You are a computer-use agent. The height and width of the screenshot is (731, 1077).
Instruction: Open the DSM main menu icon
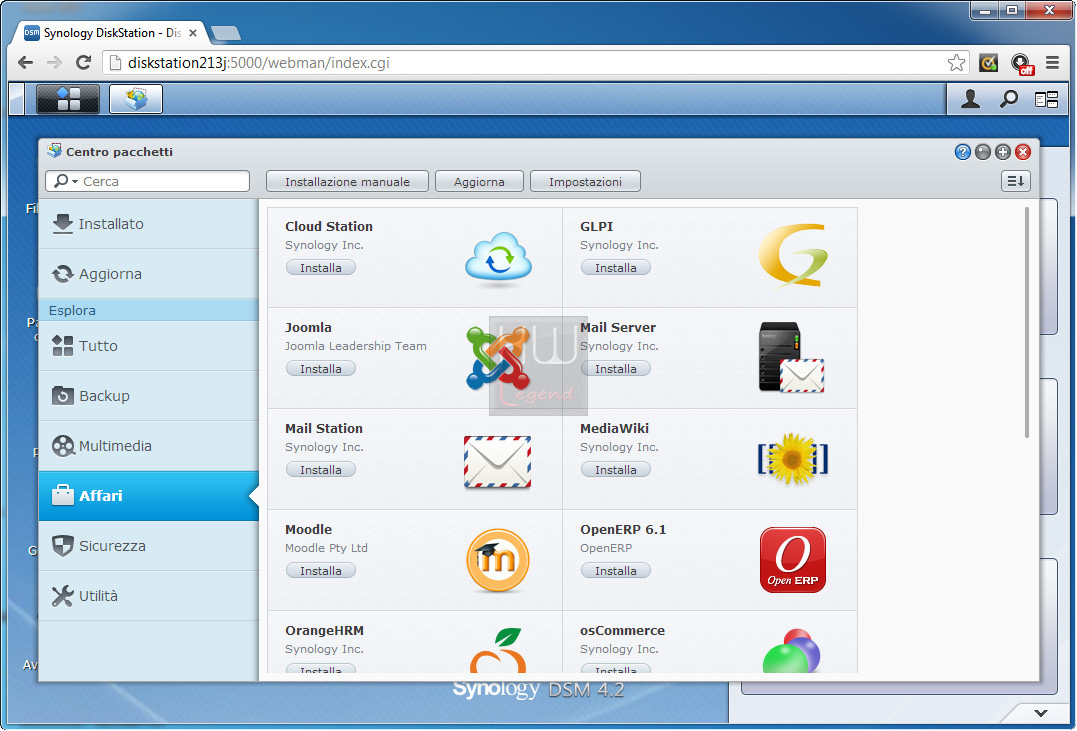[68, 99]
